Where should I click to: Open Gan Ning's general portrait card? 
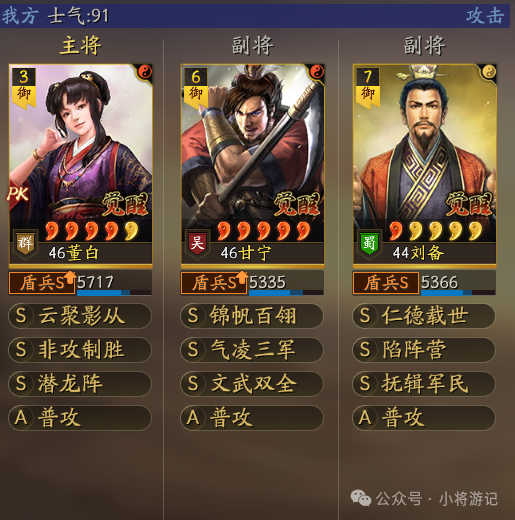pyautogui.click(x=253, y=166)
